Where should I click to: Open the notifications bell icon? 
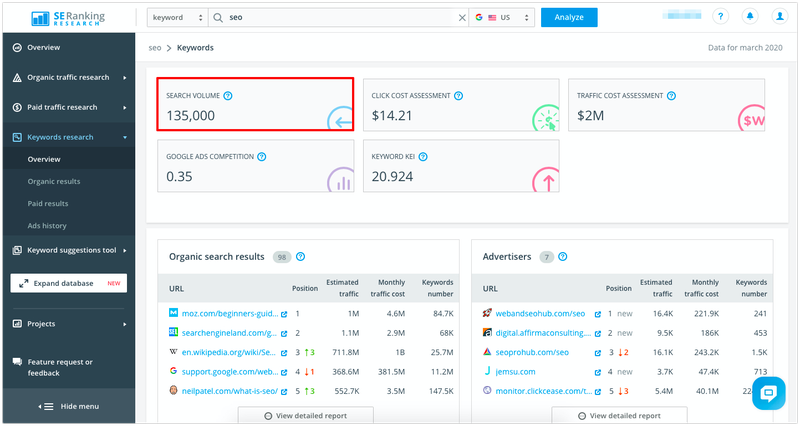coord(750,16)
